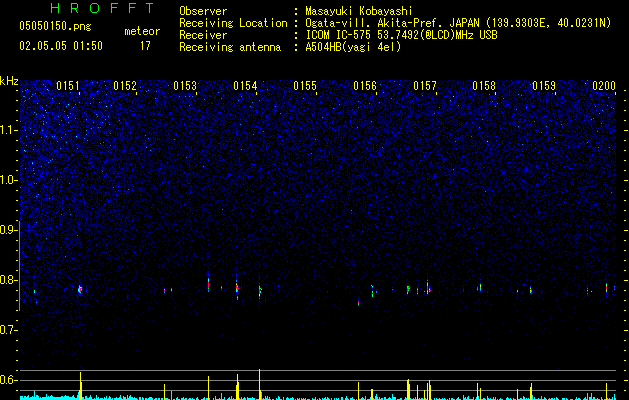Select the file name 05050150.png
Screen dimensions: 629x400
pos(55,26)
